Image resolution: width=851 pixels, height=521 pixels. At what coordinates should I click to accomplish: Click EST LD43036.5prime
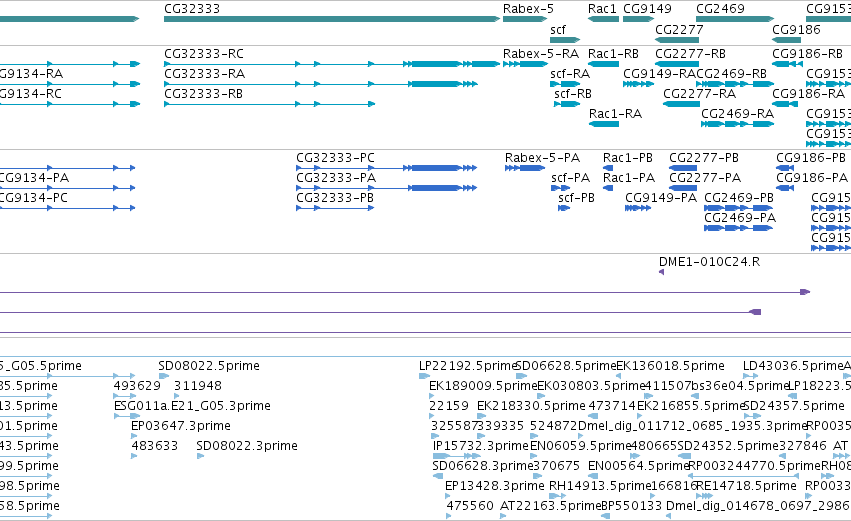(793, 366)
